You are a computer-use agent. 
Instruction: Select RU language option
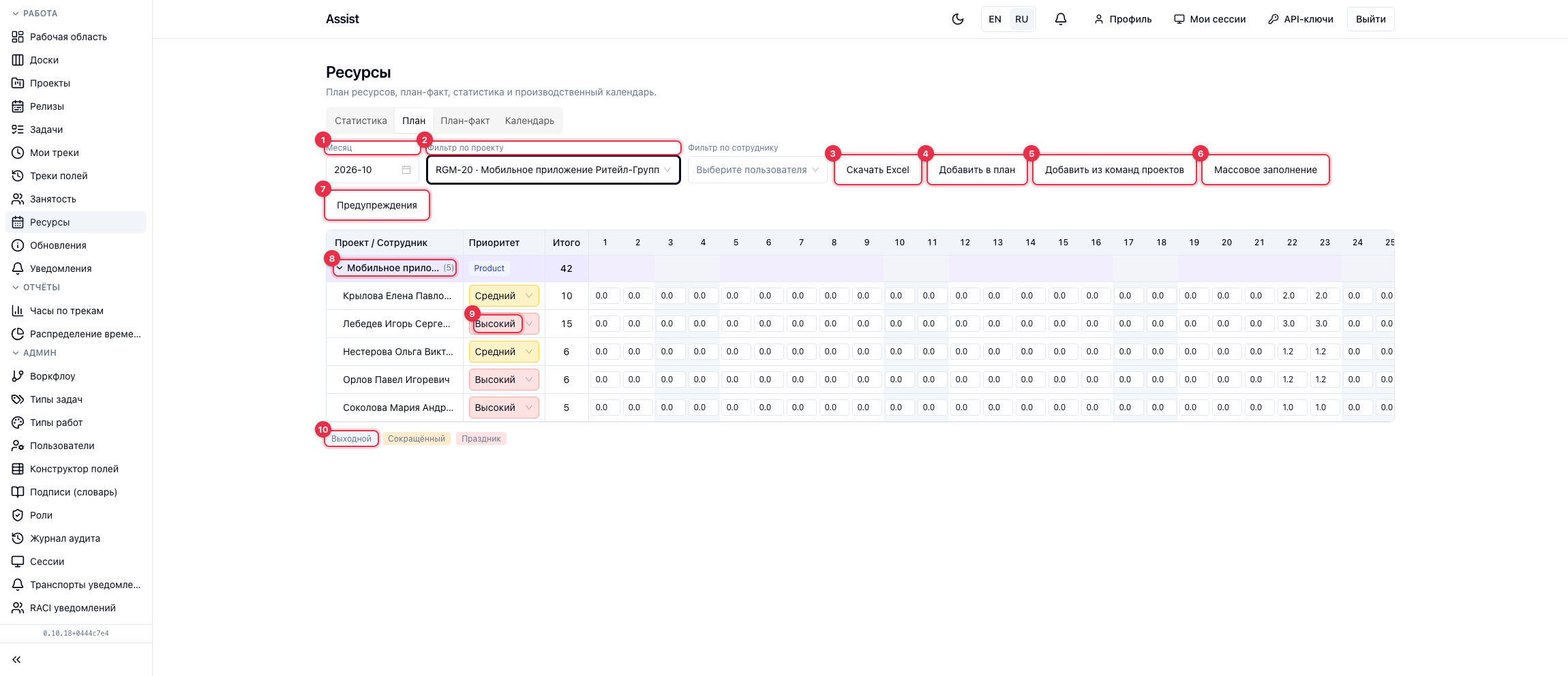(1021, 19)
